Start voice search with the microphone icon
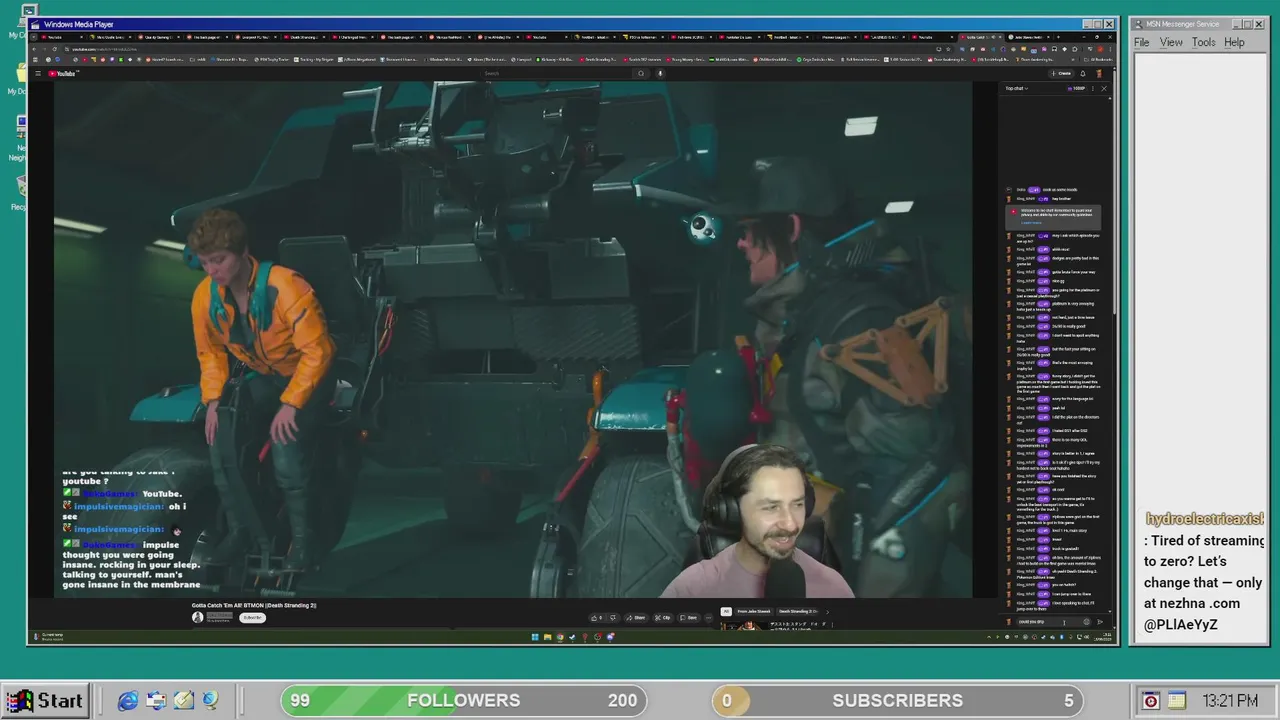The image size is (1280, 720). (x=660, y=73)
